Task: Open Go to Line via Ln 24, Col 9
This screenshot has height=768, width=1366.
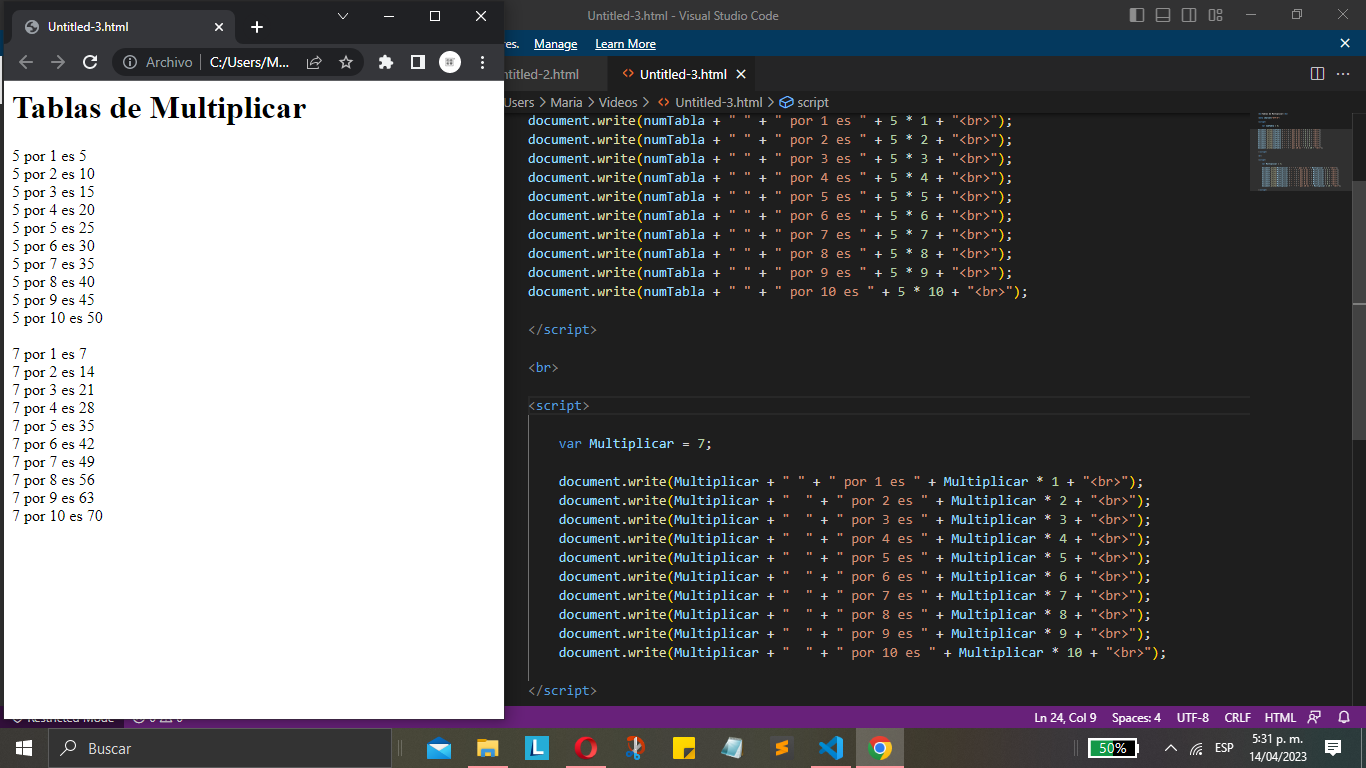Action: coord(1065,717)
